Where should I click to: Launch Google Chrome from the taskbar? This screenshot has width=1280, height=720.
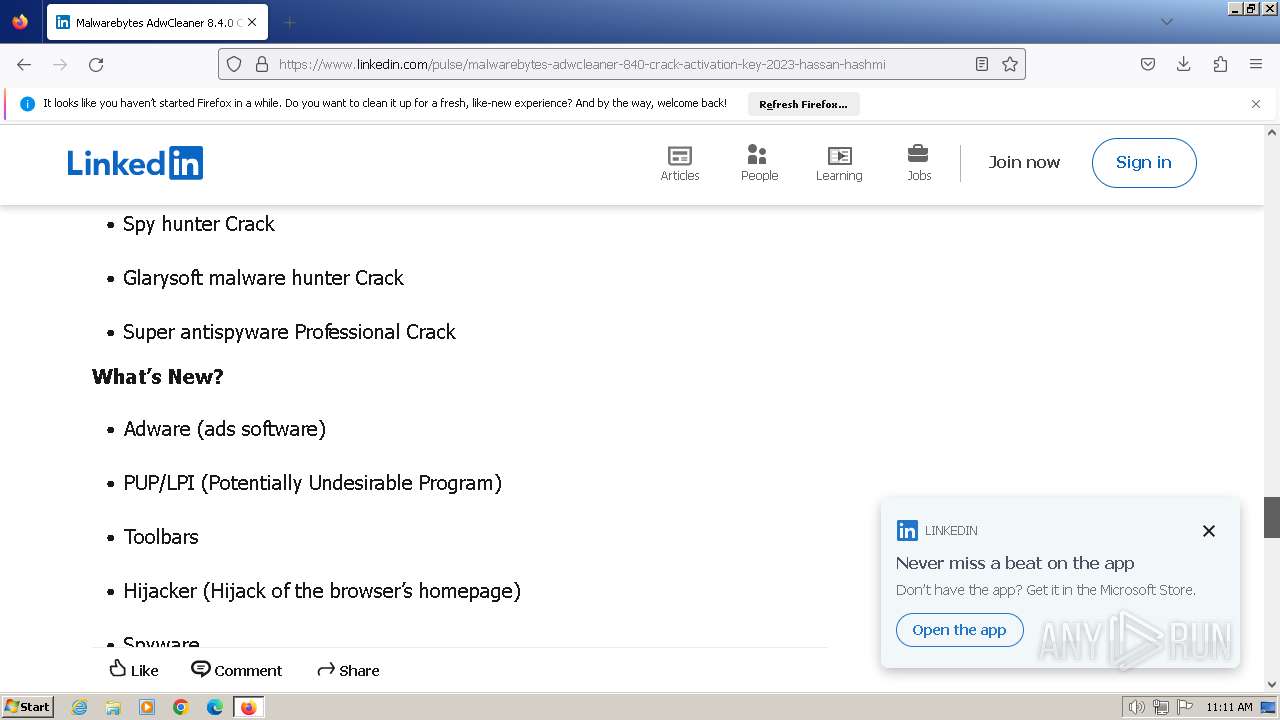point(181,707)
